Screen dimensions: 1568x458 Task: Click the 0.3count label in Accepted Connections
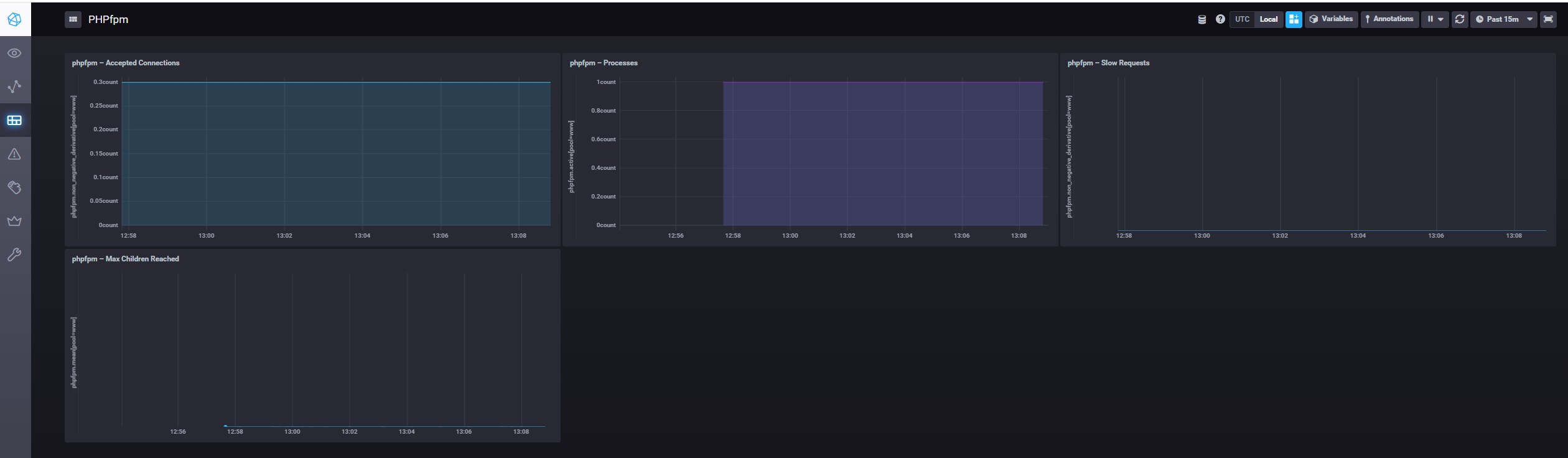point(106,82)
